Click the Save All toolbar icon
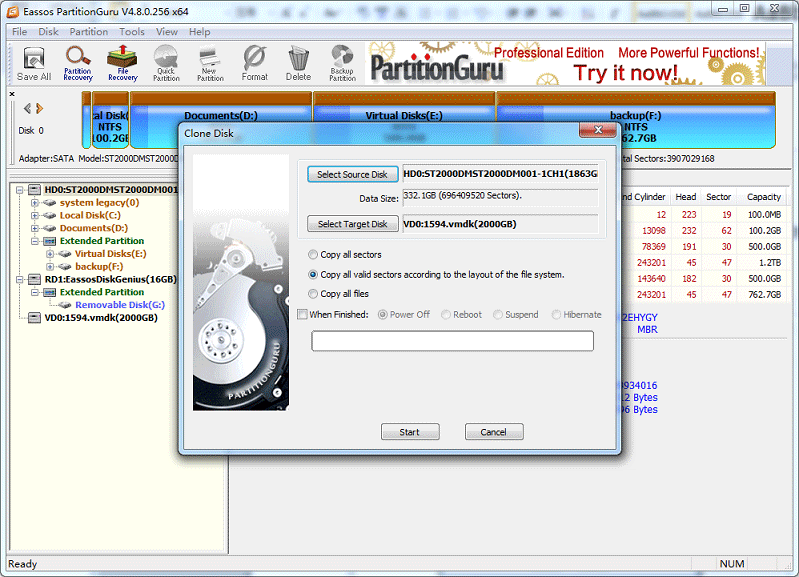This screenshot has width=799, height=577. click(x=34, y=64)
